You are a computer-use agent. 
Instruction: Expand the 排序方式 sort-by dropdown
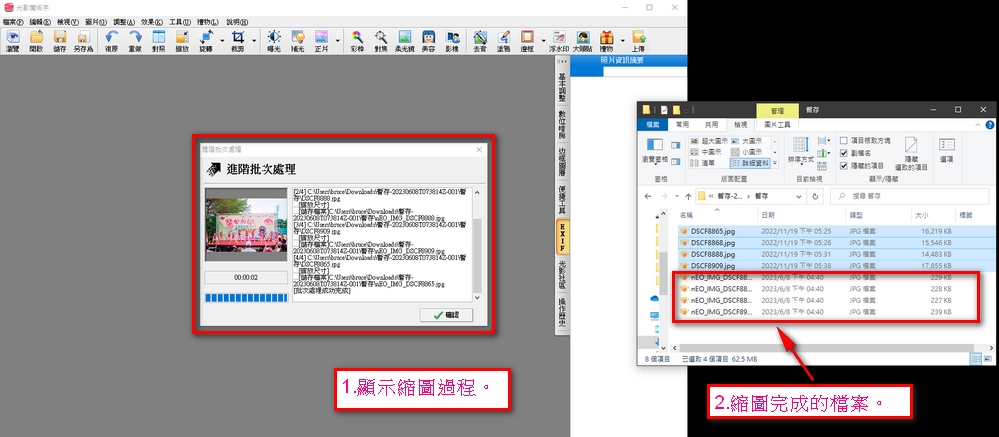(802, 158)
